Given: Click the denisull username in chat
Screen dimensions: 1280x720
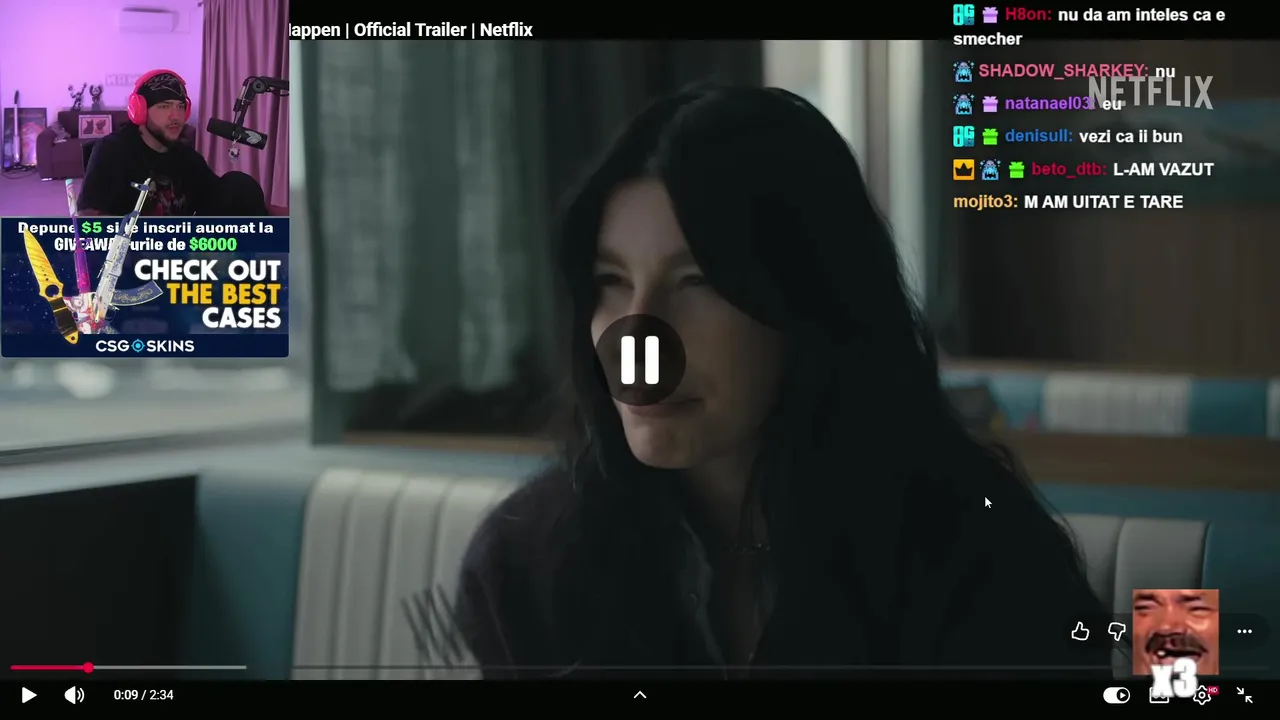Looking at the screenshot, I should [1039, 136].
